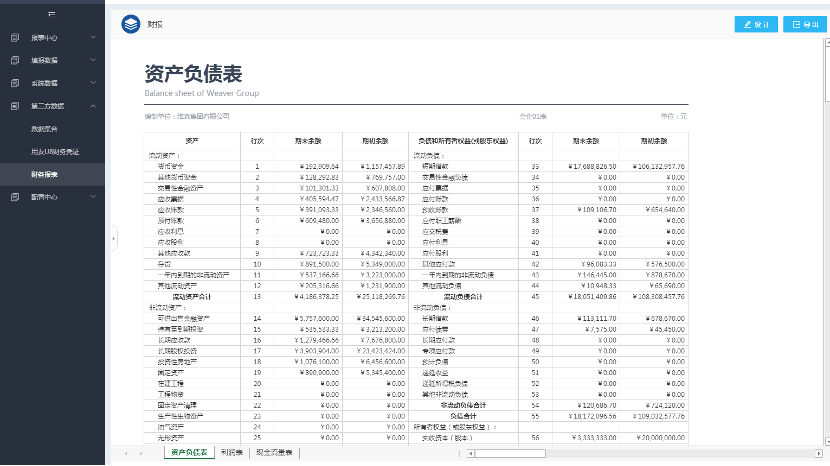Collapse the 第三方数据 submenu chevron

point(93,106)
